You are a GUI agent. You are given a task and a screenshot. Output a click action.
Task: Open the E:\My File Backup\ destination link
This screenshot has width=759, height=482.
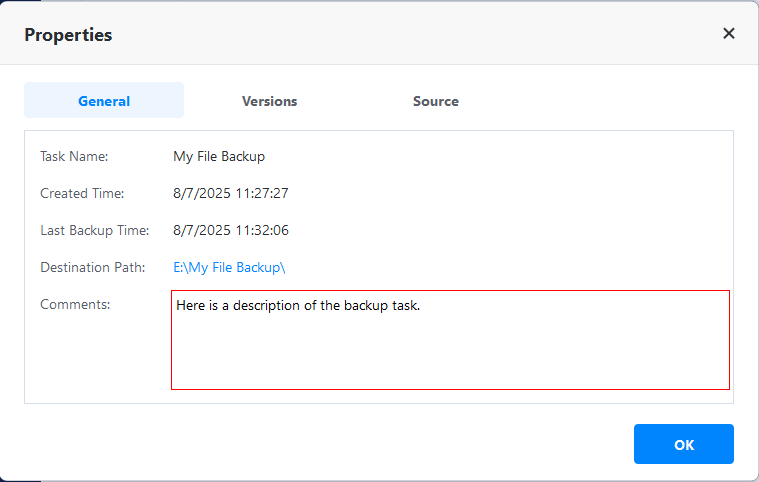[x=229, y=267]
